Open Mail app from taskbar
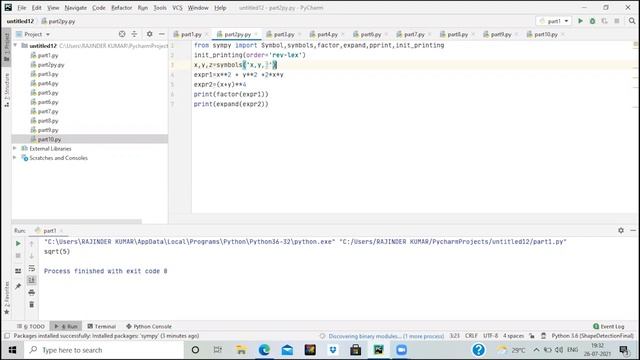 tap(287, 350)
